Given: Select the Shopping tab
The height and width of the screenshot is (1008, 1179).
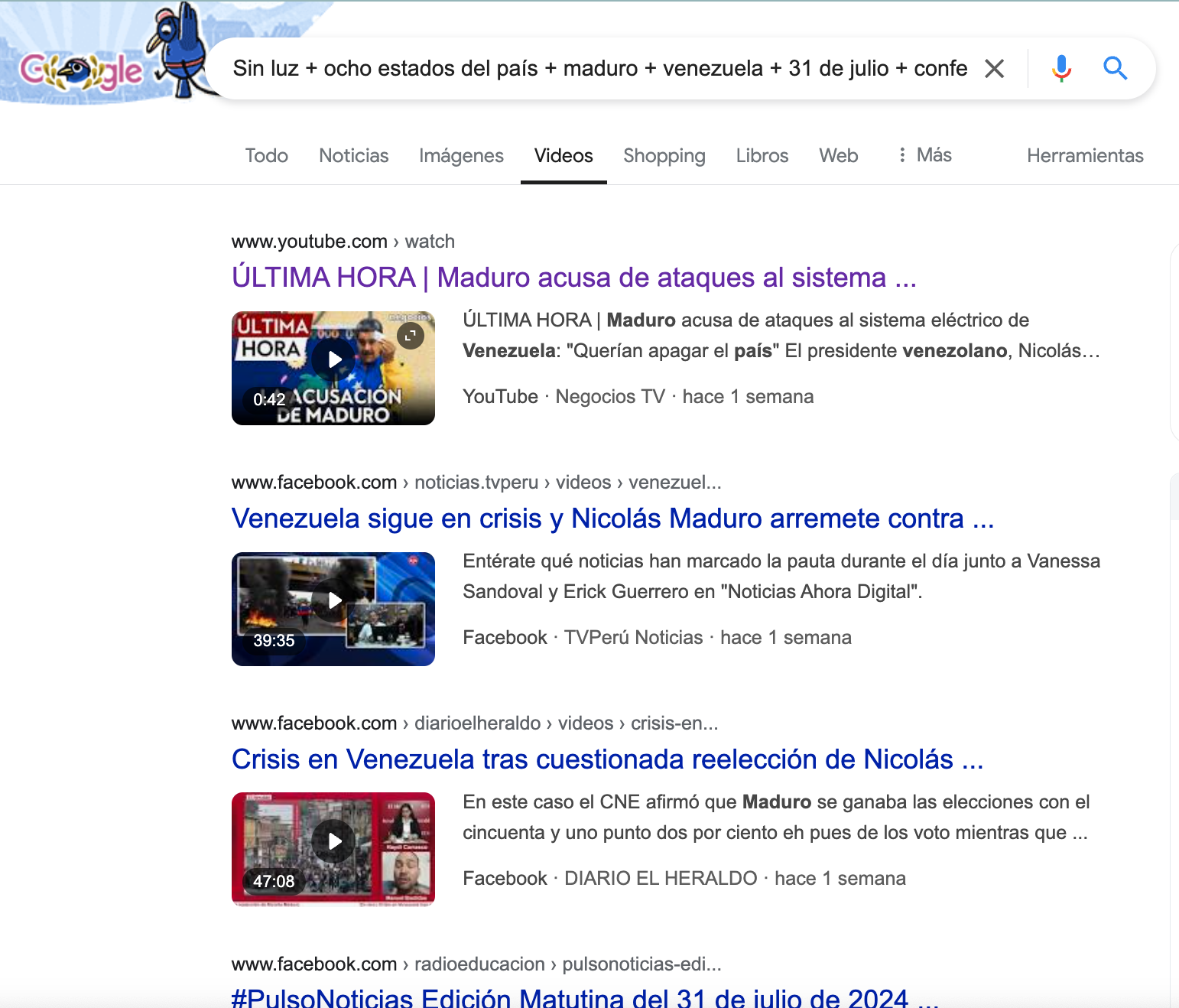Looking at the screenshot, I should point(664,156).
